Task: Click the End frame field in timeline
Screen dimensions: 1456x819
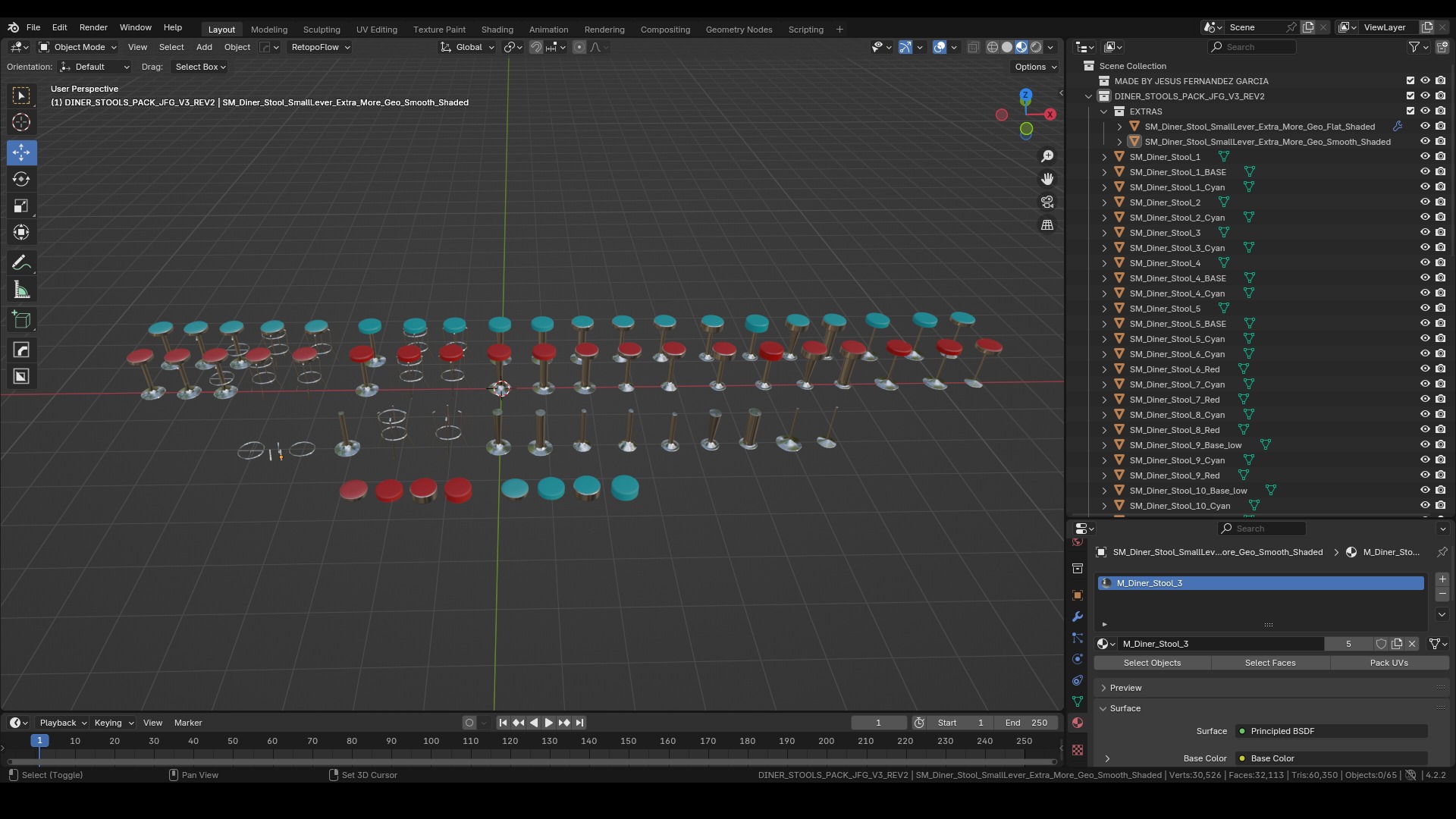Action: point(1026,723)
